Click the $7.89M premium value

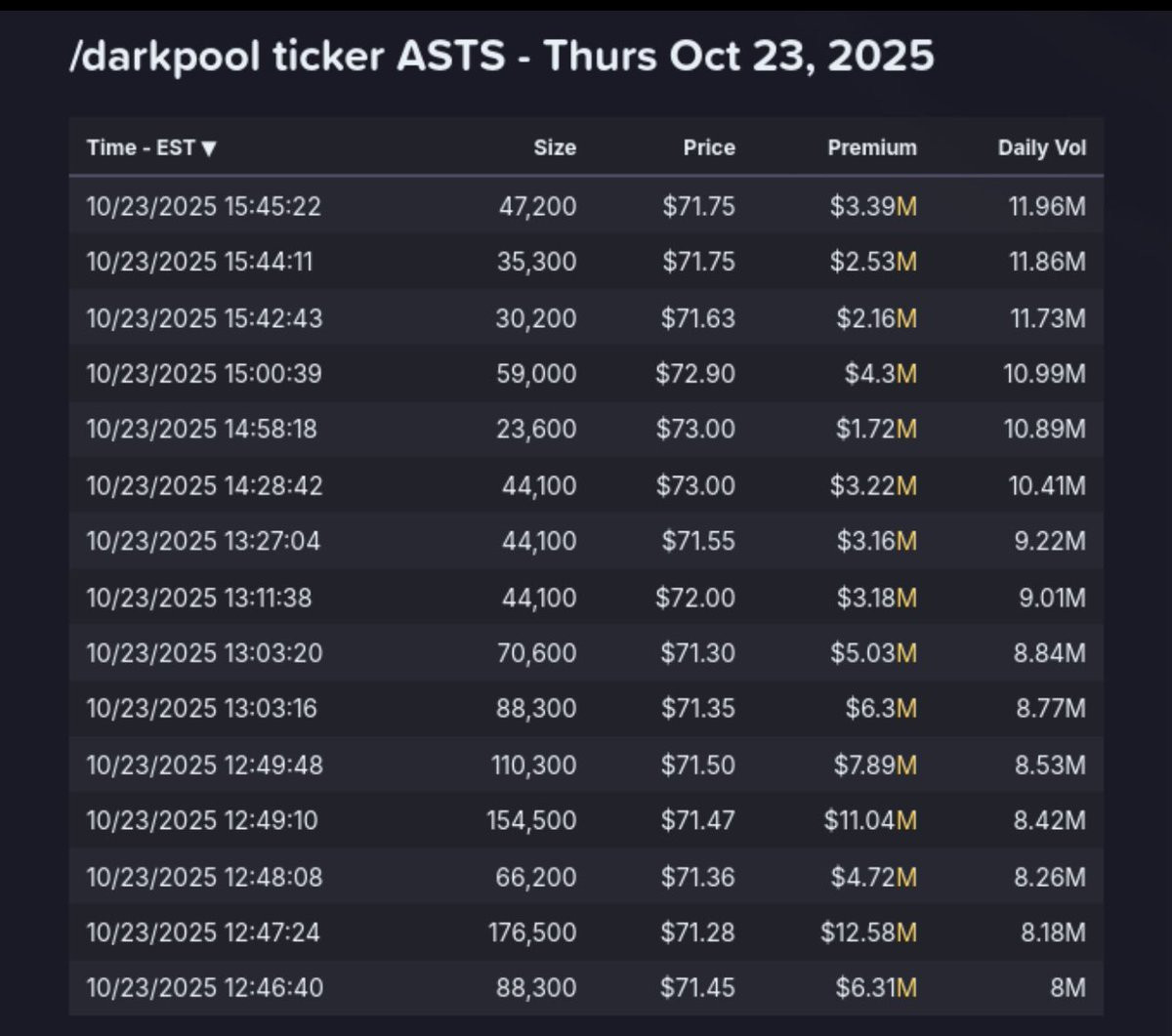pos(875,765)
